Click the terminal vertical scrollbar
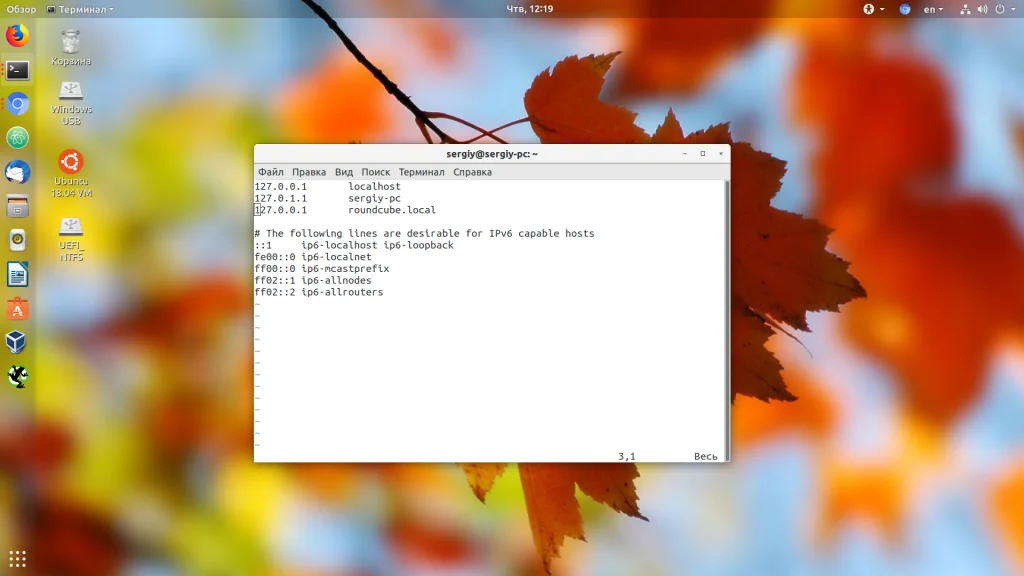The width and height of the screenshot is (1024, 576). (727, 320)
